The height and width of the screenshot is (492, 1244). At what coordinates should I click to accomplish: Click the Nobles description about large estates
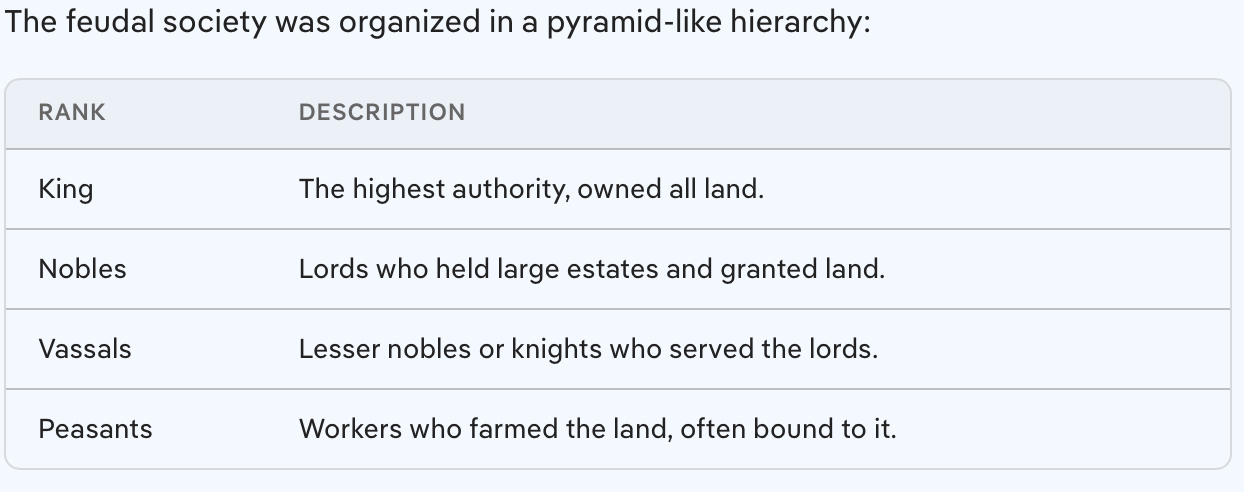click(x=591, y=269)
